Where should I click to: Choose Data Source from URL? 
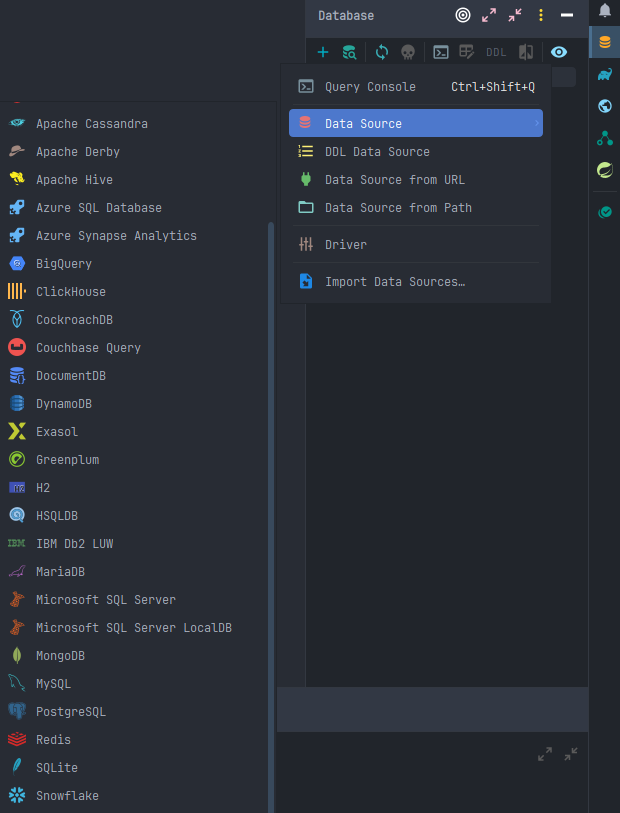pos(416,179)
